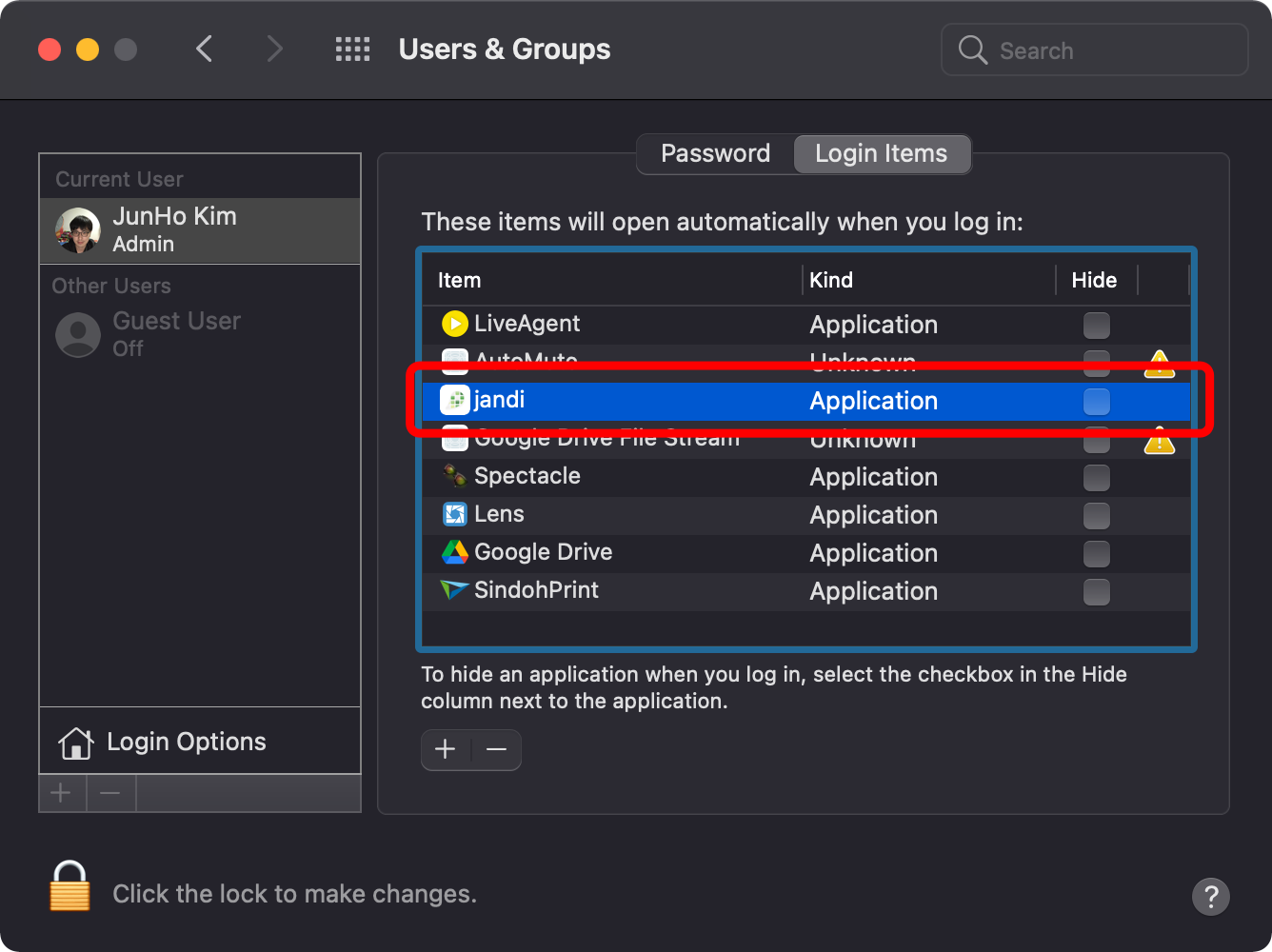Toggle Hide checkbox for Google Drive
This screenshot has width=1272, height=952.
coord(1097,554)
